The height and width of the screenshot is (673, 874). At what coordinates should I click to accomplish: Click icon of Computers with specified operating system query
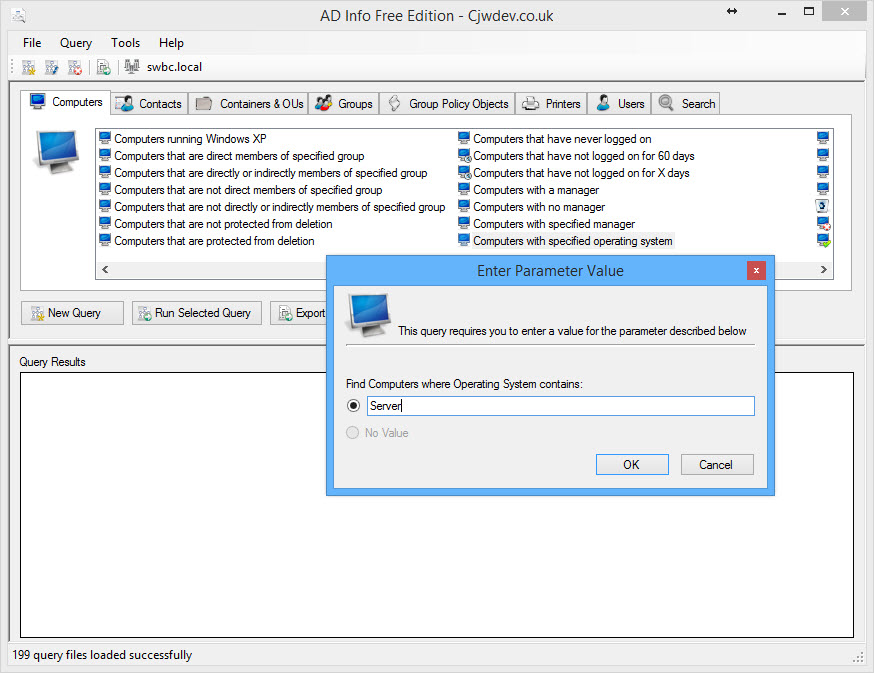click(x=464, y=240)
